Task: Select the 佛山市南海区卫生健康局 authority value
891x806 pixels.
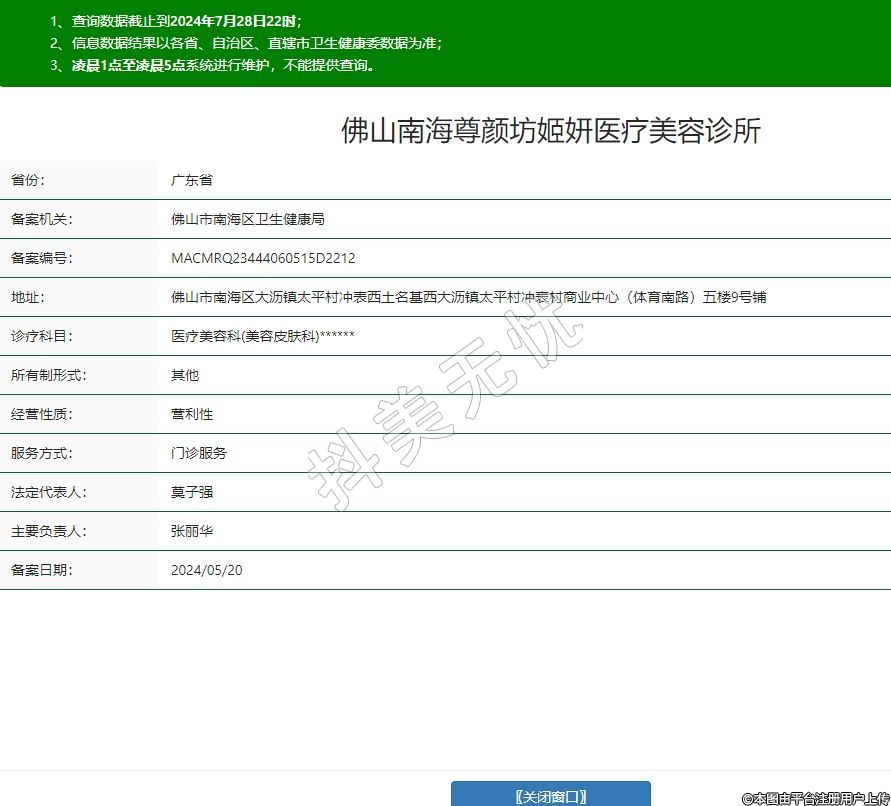Action: [x=248, y=219]
